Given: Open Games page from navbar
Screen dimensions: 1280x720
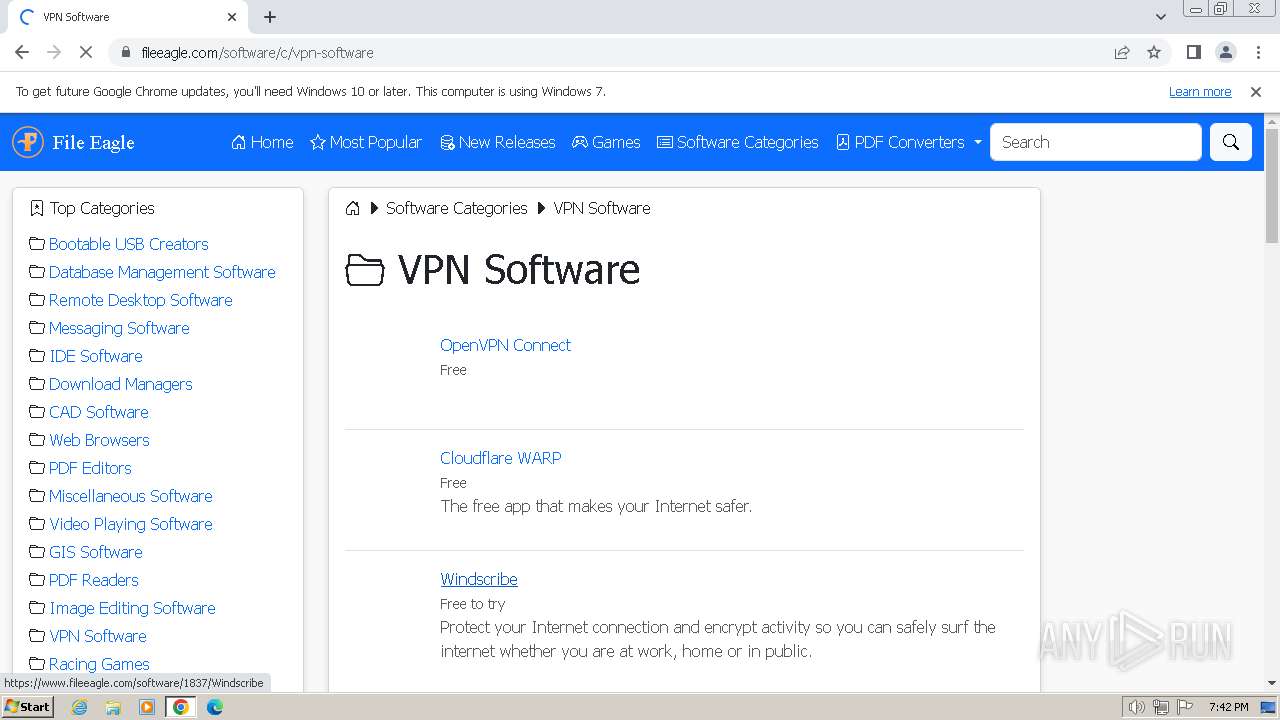Looking at the screenshot, I should [x=606, y=142].
